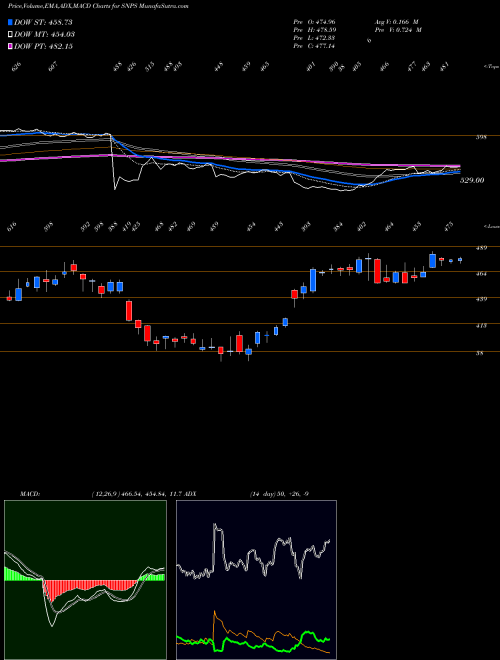The width and height of the screenshot is (500, 660).
Task: Click inside the ADX indicator panel
Action: tap(256, 580)
